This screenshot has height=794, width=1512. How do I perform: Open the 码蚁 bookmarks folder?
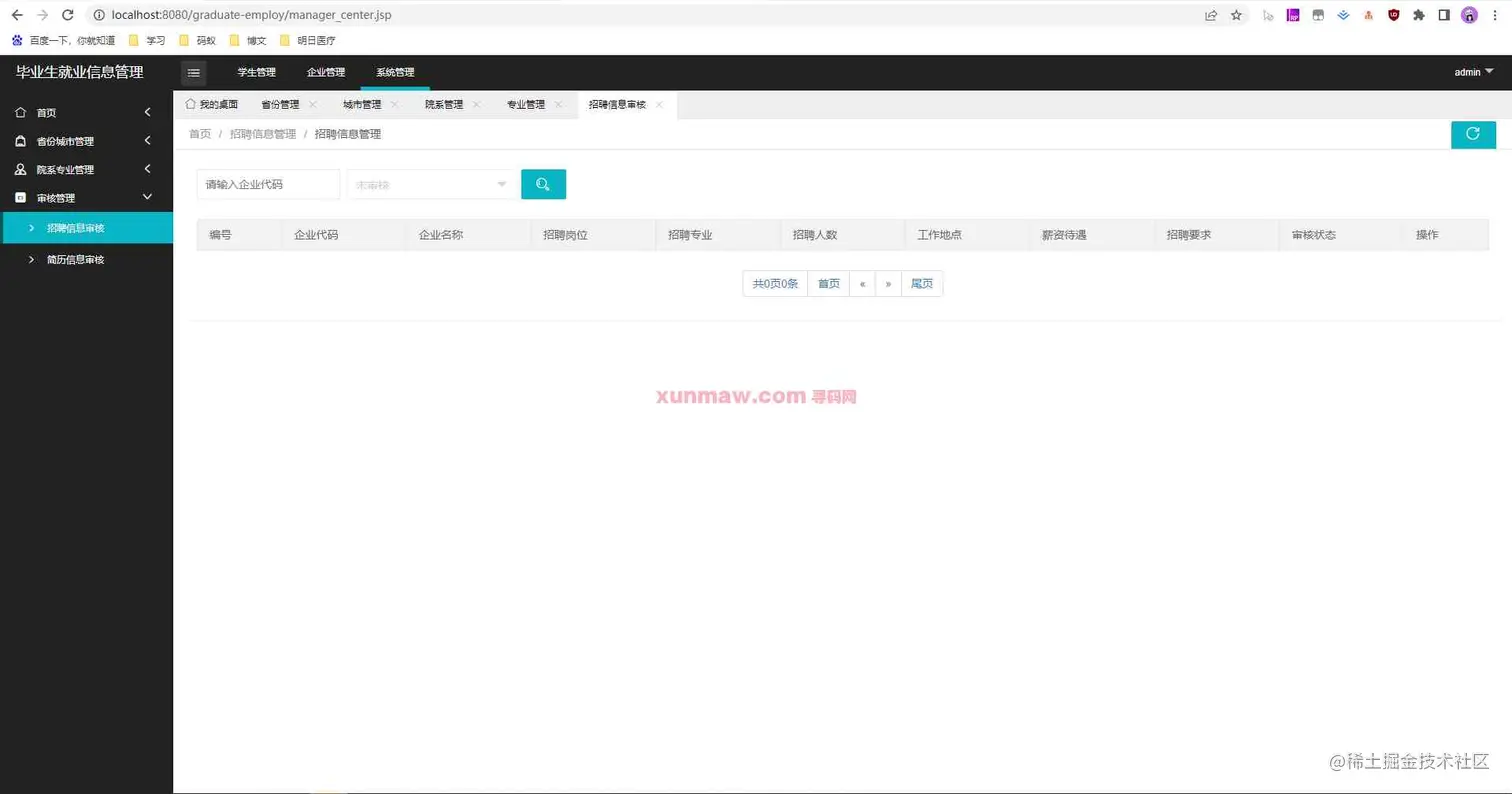pyautogui.click(x=197, y=41)
